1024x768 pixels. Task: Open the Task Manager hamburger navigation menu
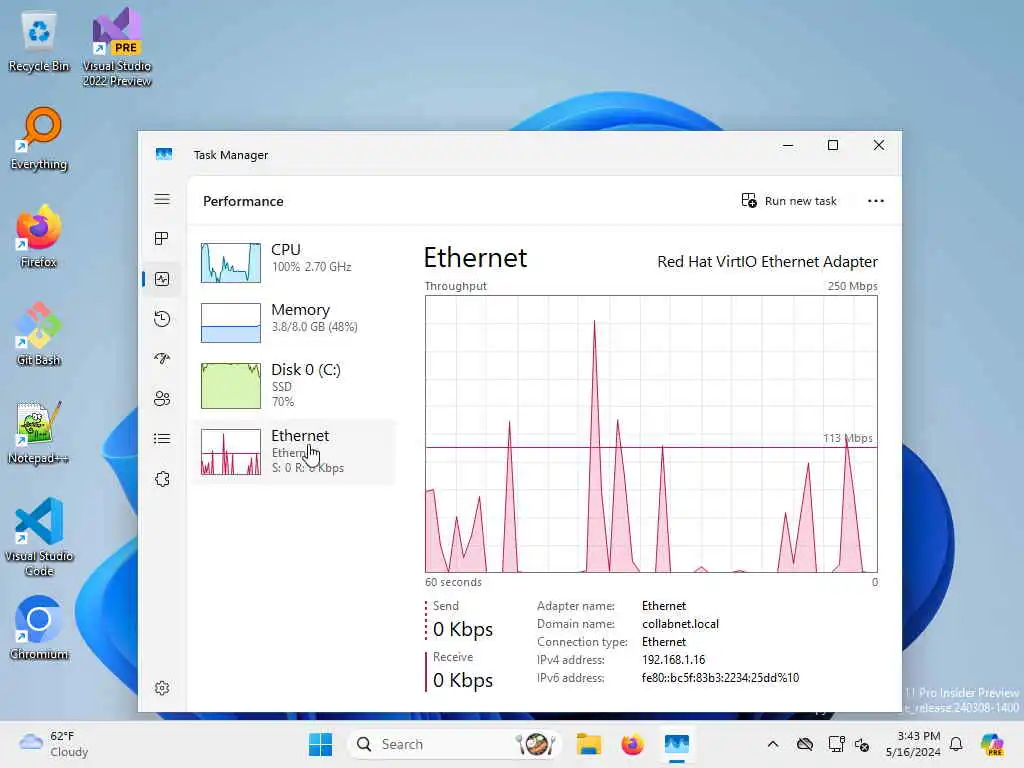point(162,199)
